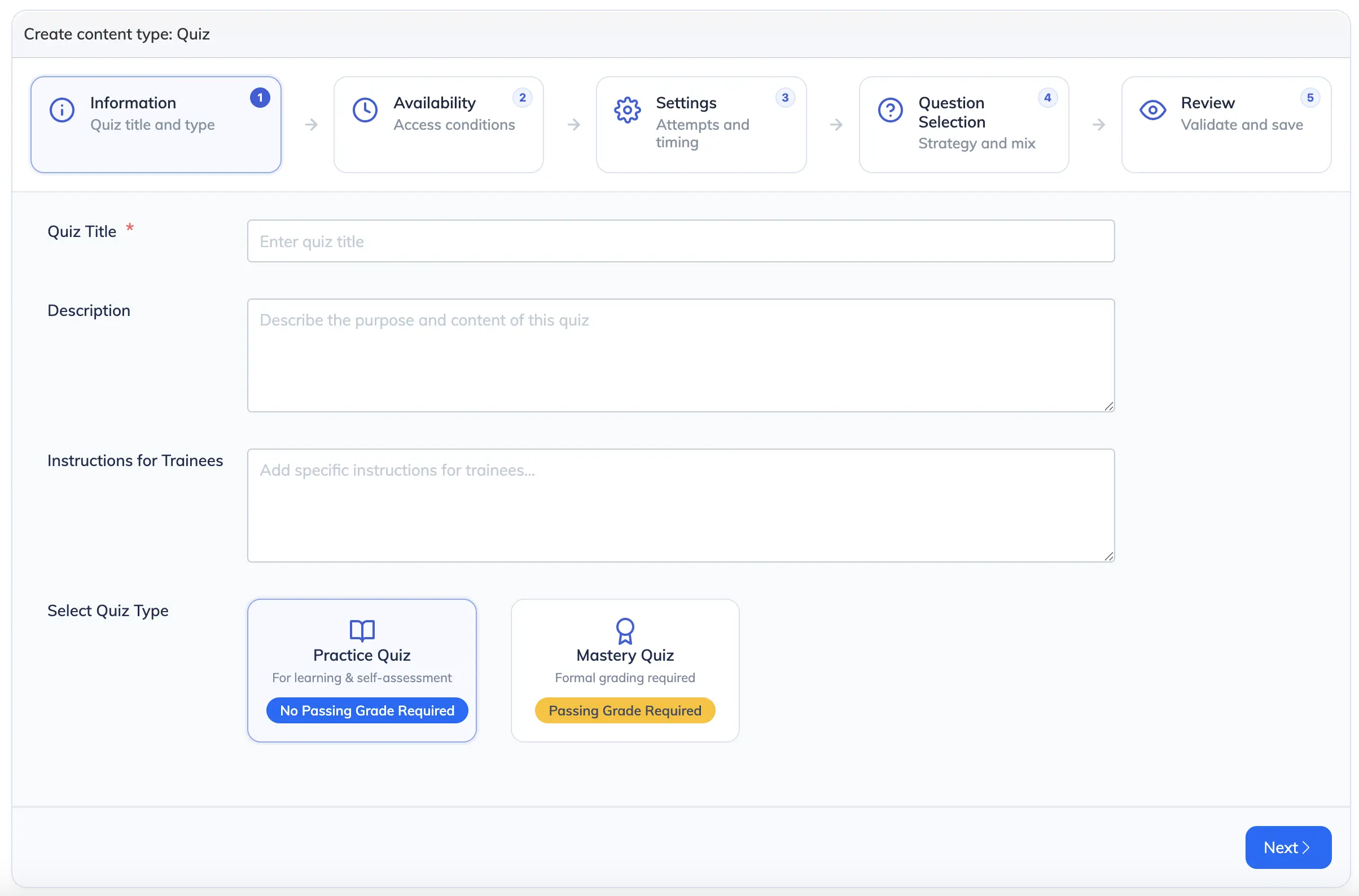
Task: Click the Practice Quiz open-book icon
Action: click(362, 630)
